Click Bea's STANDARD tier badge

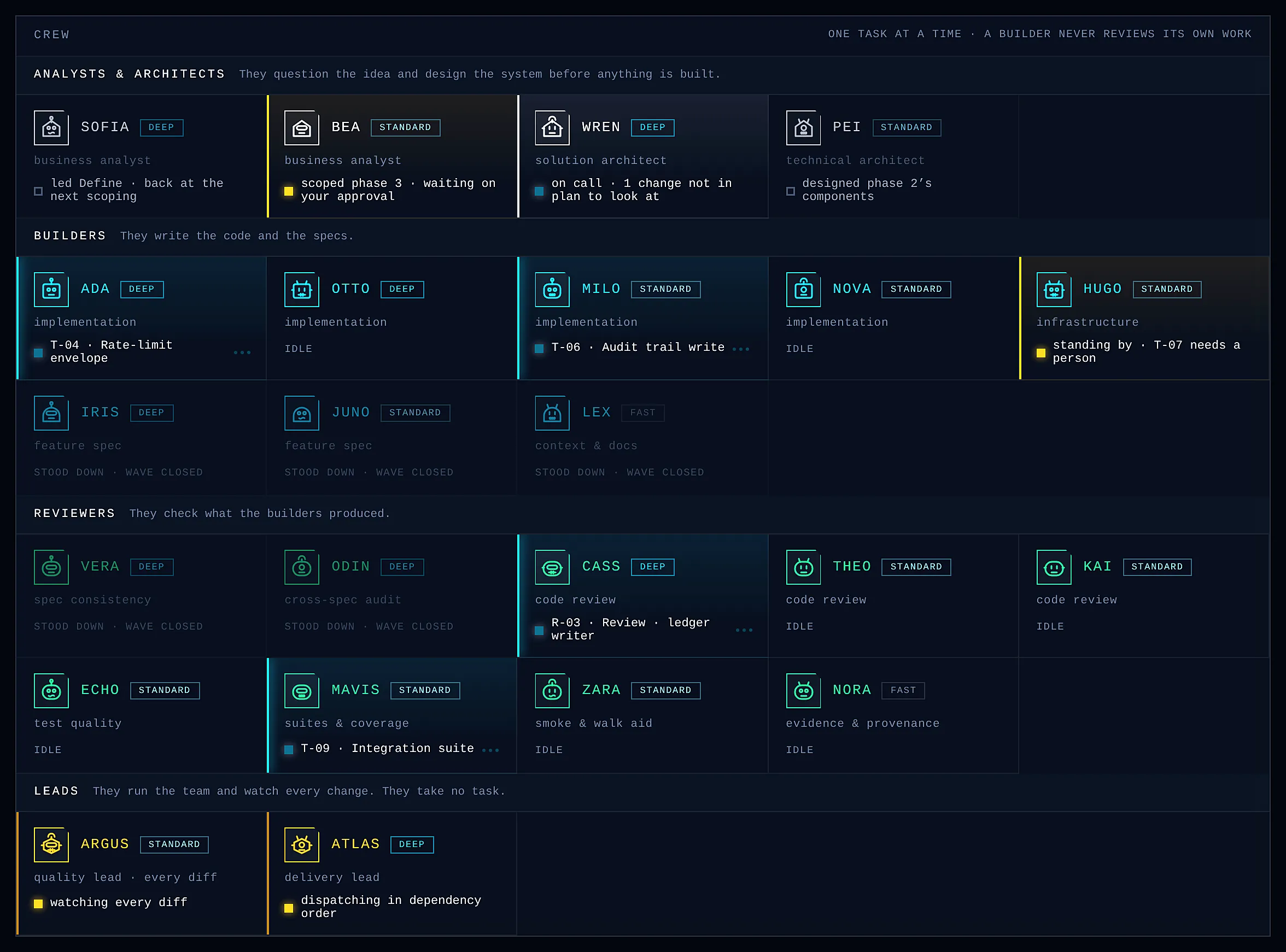405,127
